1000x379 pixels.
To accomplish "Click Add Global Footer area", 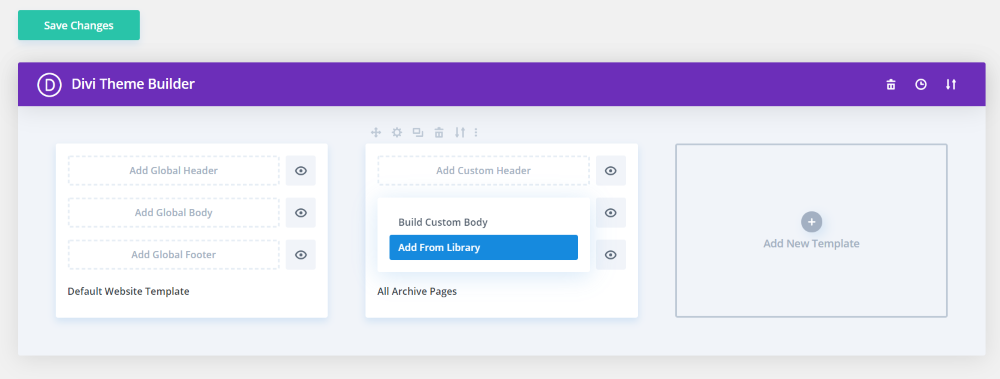I will pos(173,255).
